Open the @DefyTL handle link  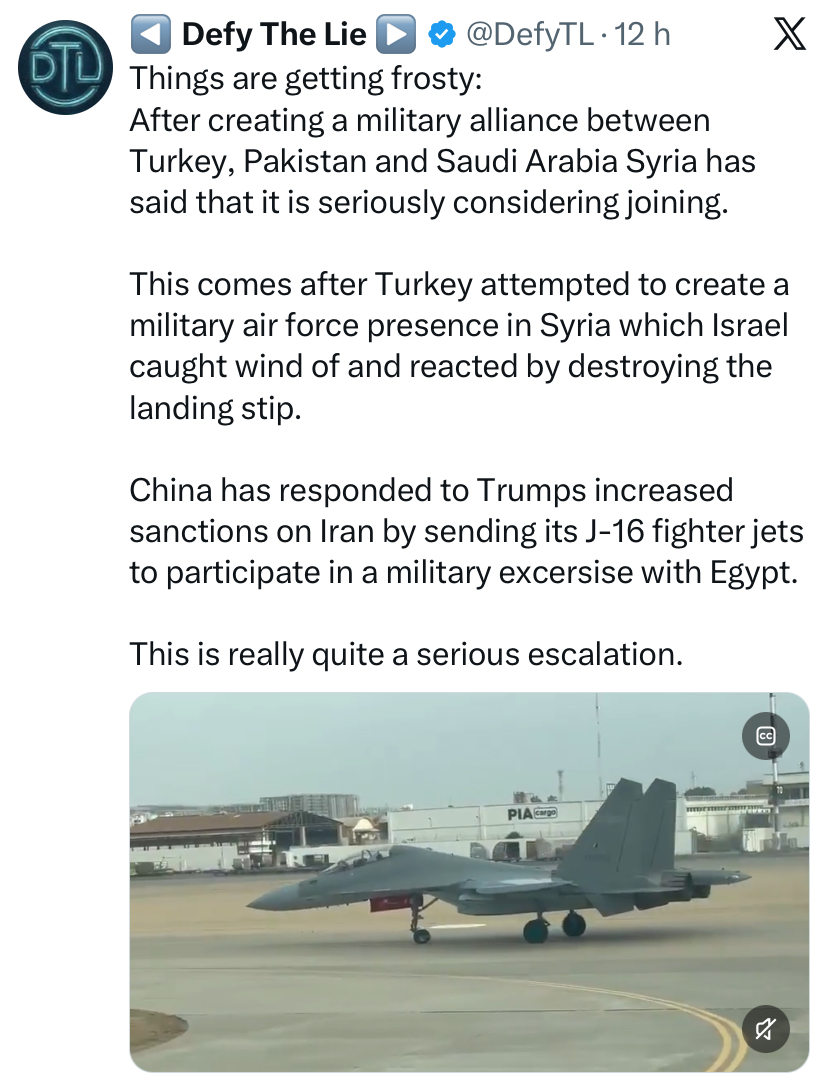pyautogui.click(x=529, y=34)
